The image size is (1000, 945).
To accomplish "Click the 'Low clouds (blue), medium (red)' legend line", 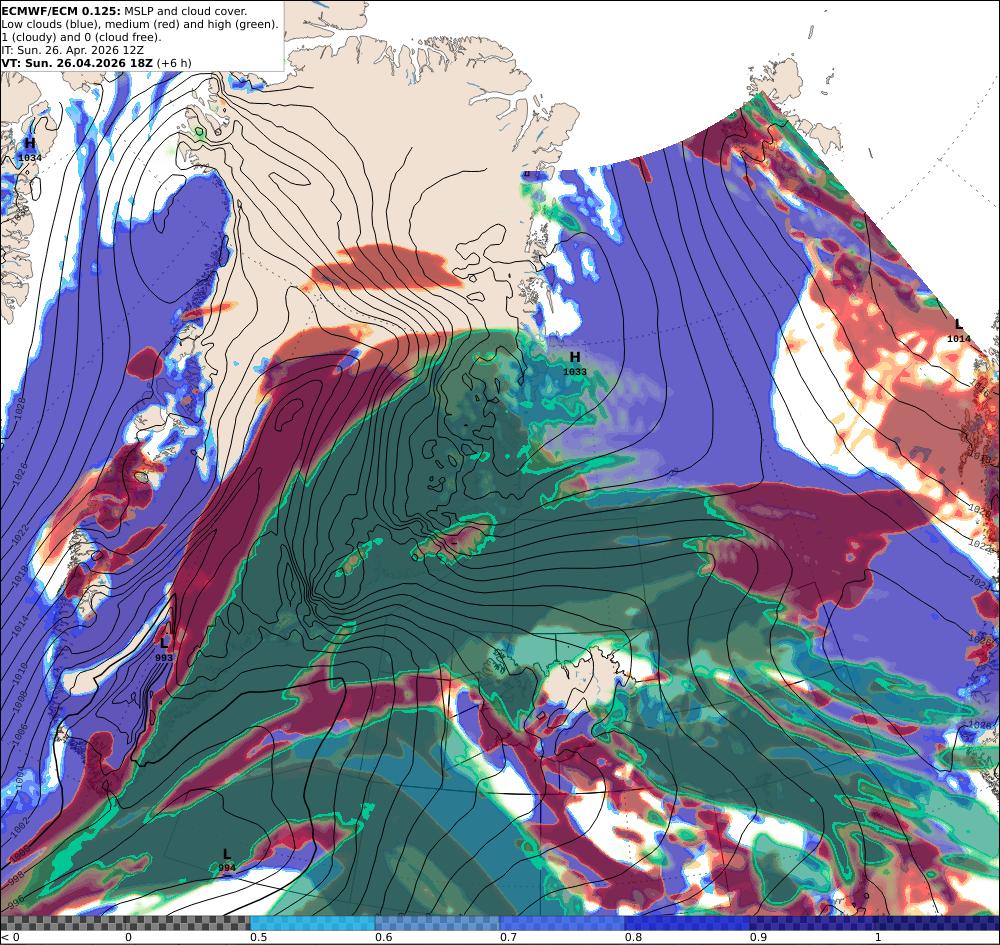I will coord(140,24).
